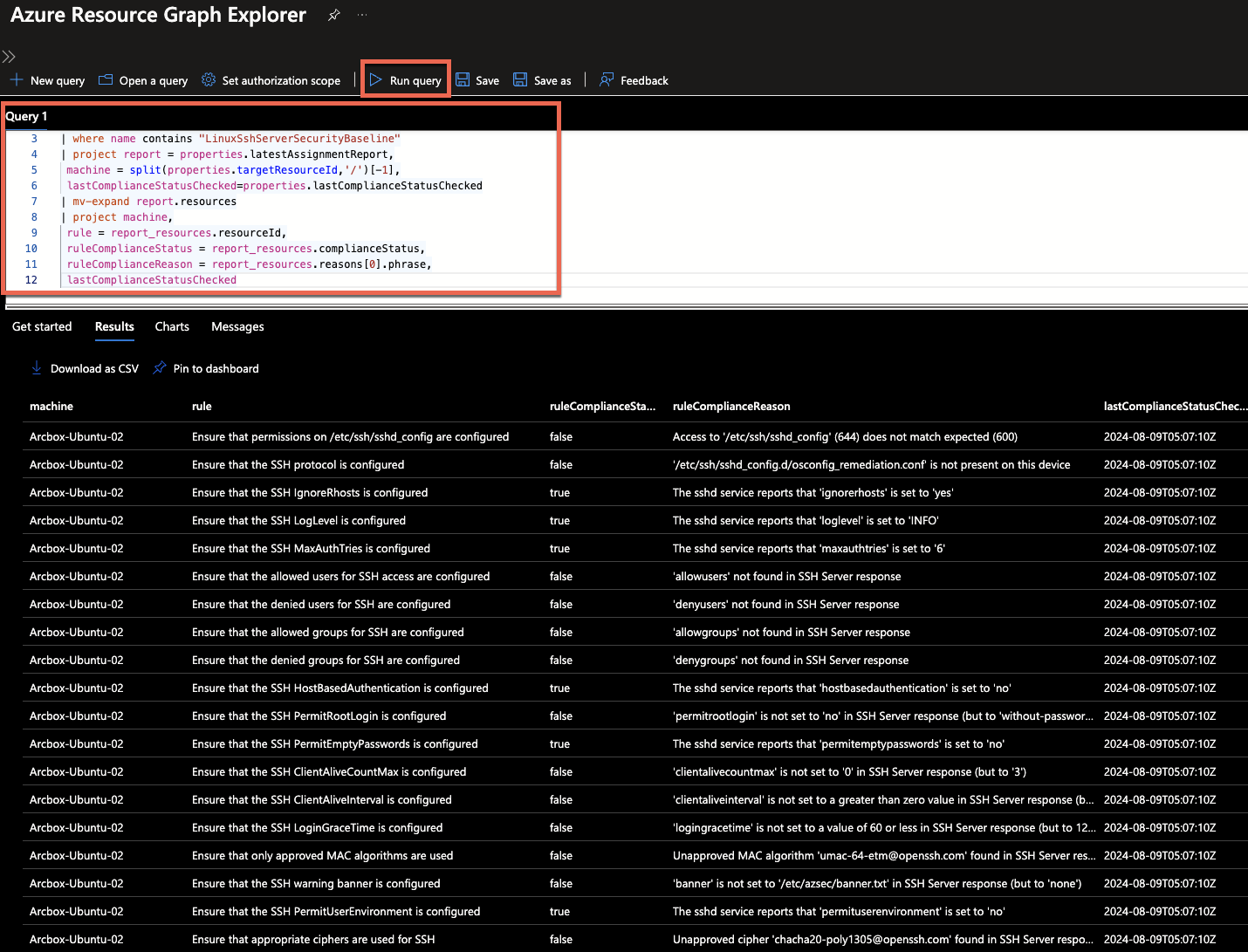The image size is (1248, 952).
Task: Pin Azure Resource Graph Explorer using the title pin icon
Action: point(333,15)
